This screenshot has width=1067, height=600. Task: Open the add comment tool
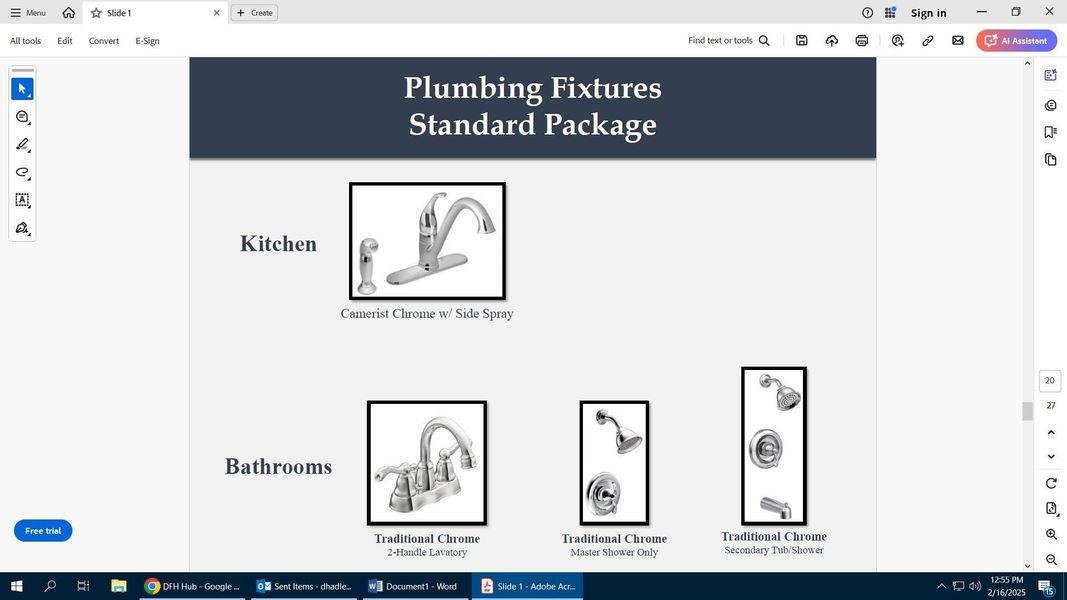tap(22, 117)
